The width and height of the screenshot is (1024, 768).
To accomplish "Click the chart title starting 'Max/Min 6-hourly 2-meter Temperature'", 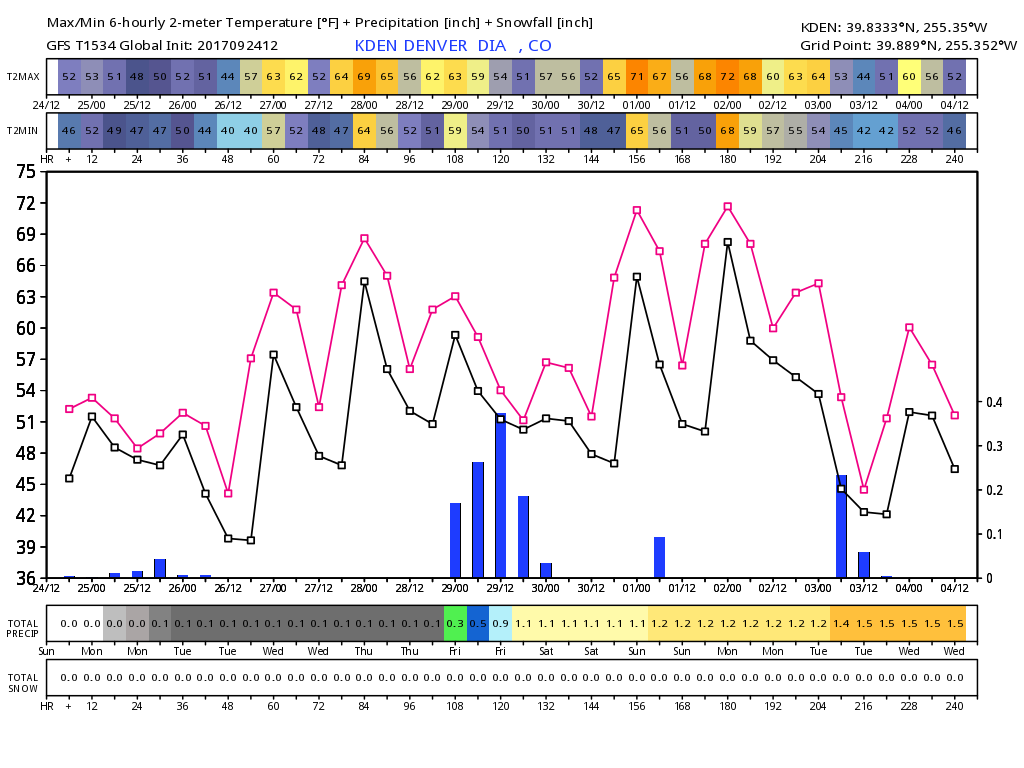I will pyautogui.click(x=320, y=23).
